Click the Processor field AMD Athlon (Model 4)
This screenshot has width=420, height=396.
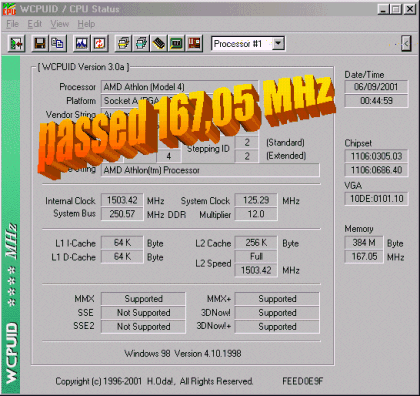179,87
